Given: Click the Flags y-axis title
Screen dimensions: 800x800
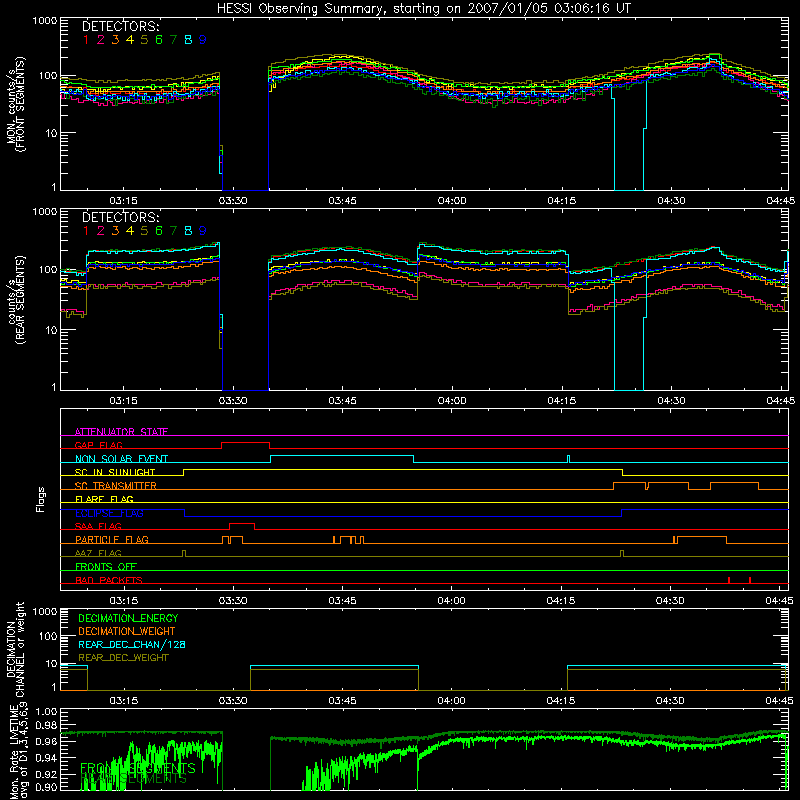Looking at the screenshot, I should pos(41,499).
